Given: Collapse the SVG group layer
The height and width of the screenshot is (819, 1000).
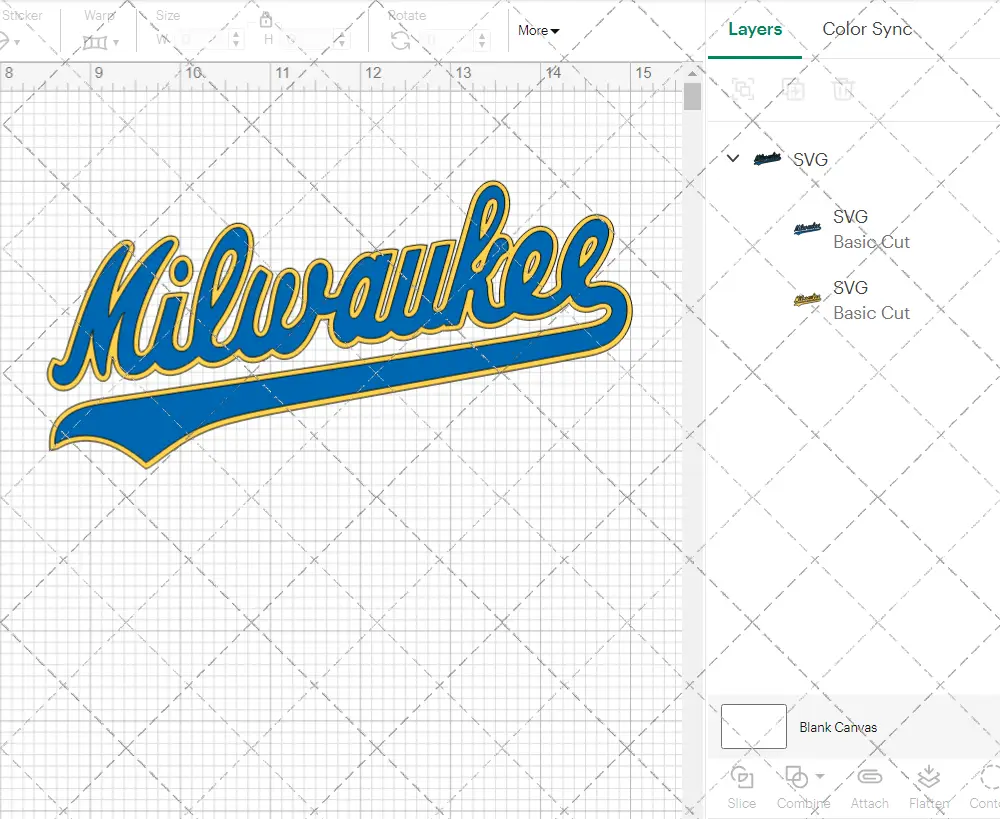Looking at the screenshot, I should (733, 158).
